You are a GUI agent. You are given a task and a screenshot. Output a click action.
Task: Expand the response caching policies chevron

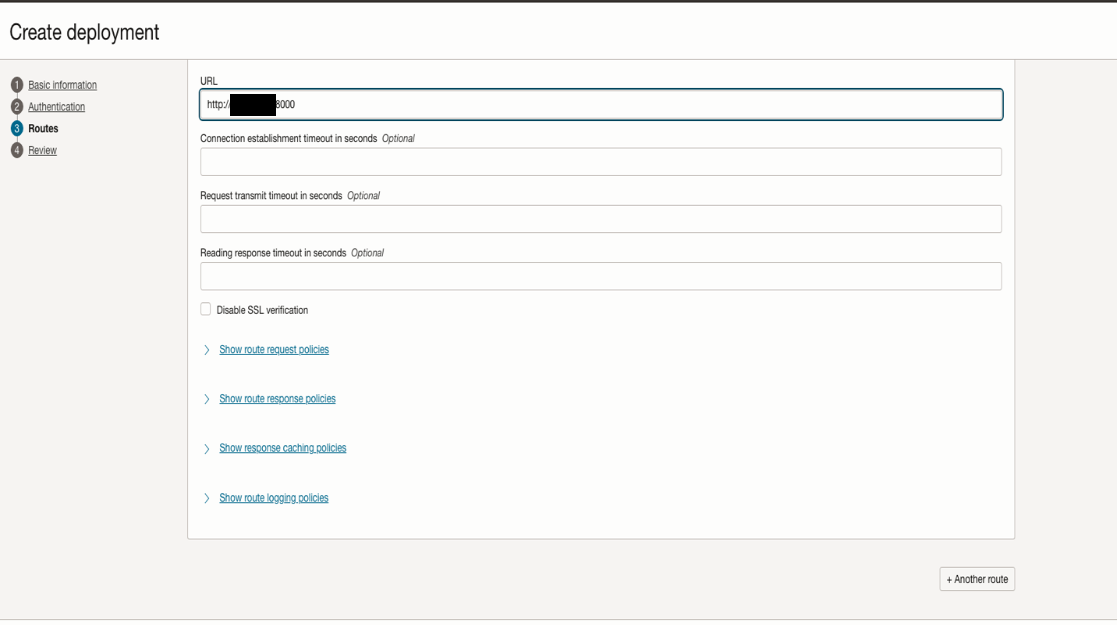click(x=204, y=447)
